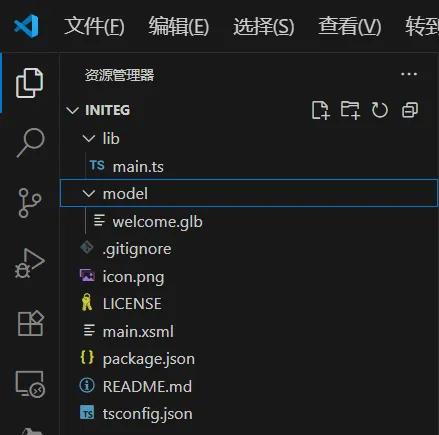The image size is (439, 435).
Task: Open the Extensions view
Action: point(30,323)
